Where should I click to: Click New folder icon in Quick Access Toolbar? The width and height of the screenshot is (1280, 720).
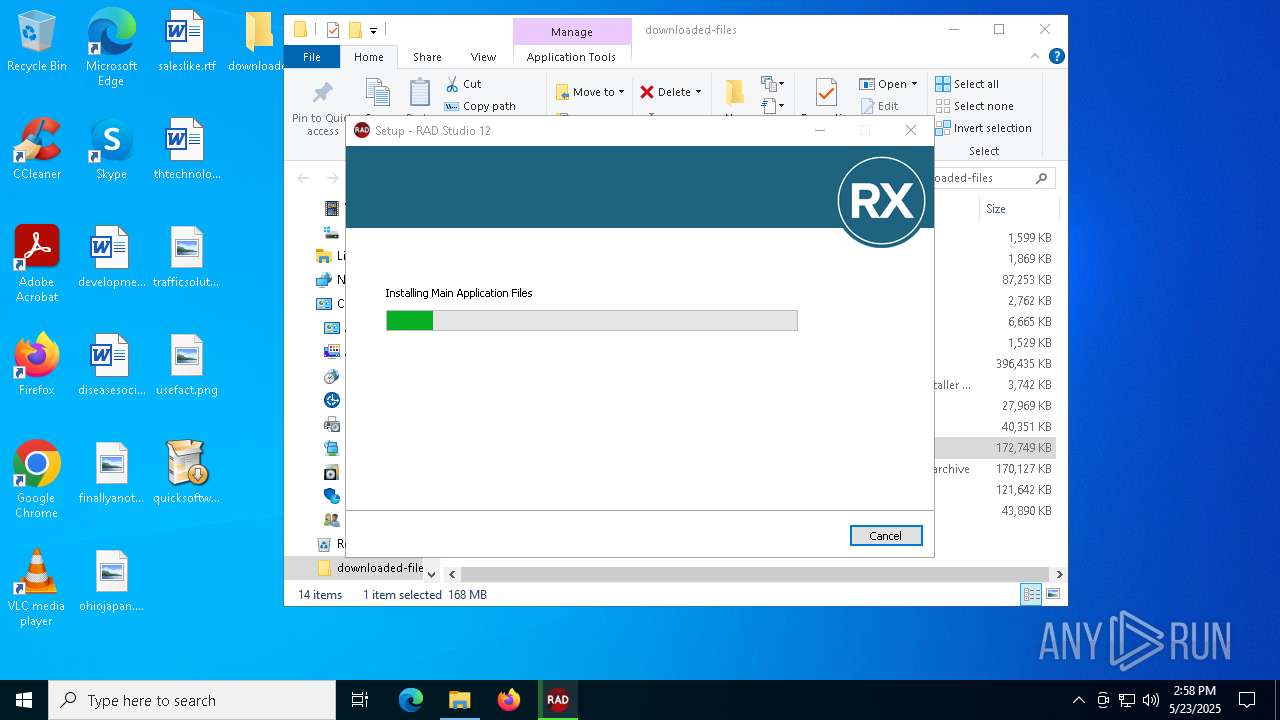coord(354,30)
